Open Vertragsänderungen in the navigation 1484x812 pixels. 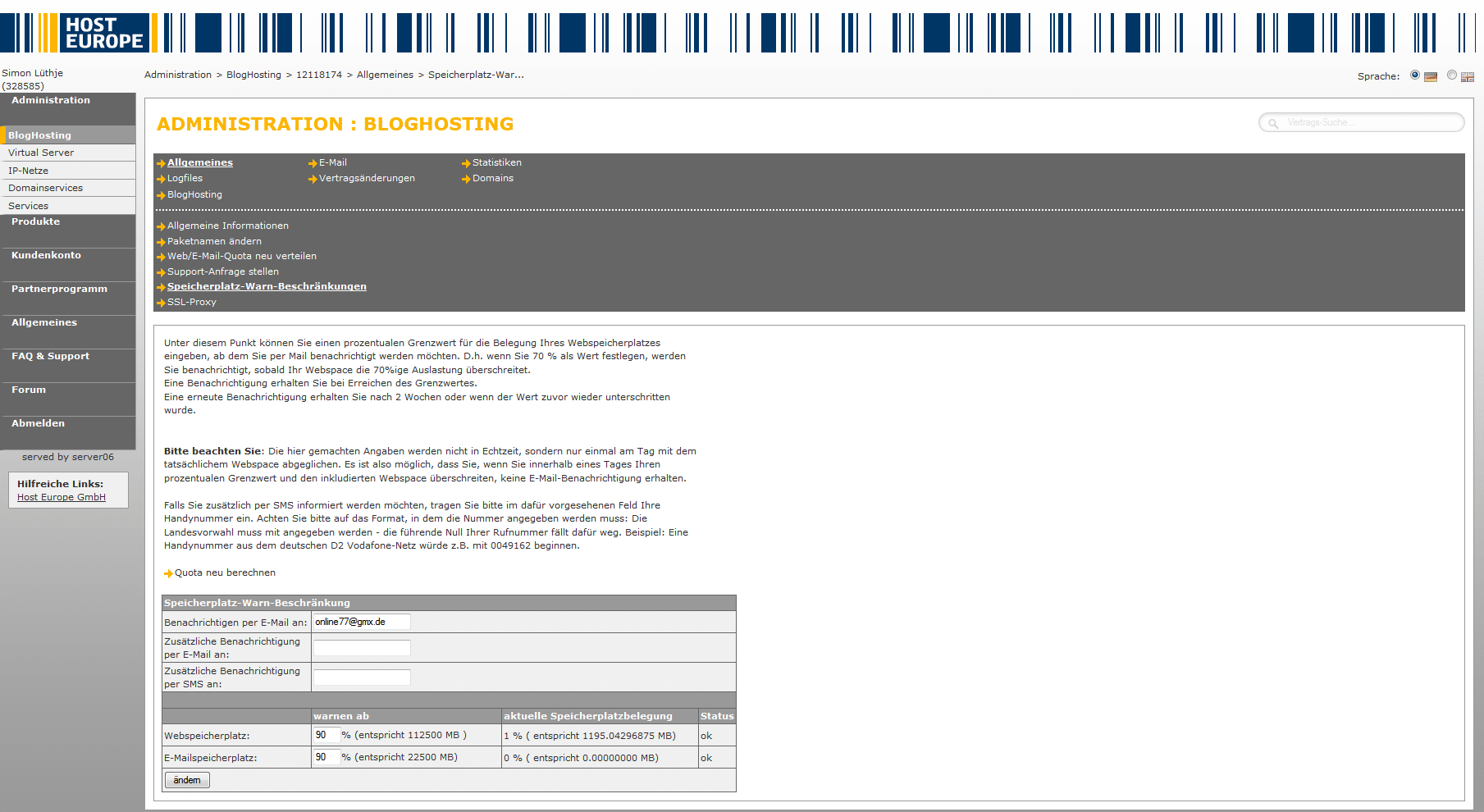click(367, 179)
